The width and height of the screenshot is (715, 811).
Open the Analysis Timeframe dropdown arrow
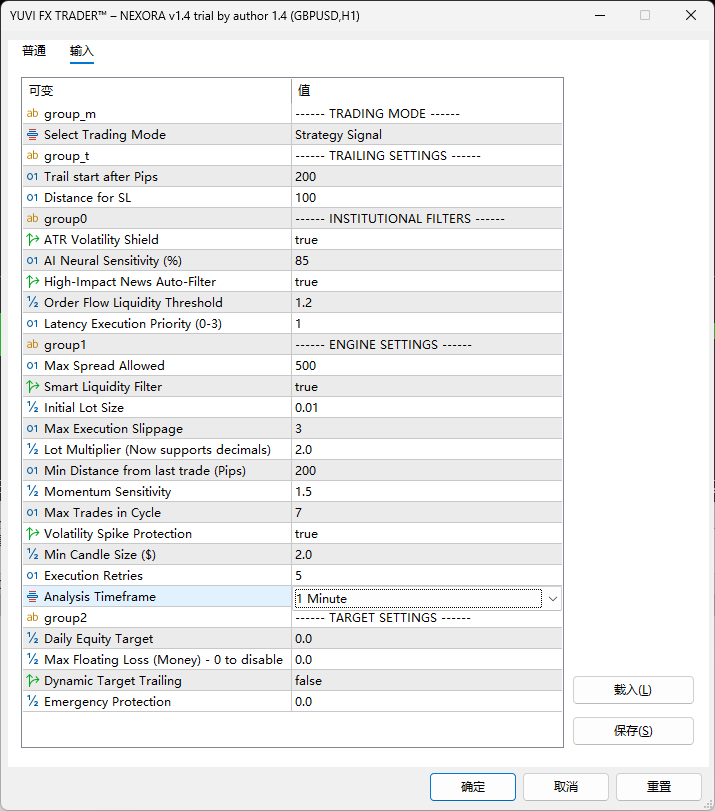(553, 598)
